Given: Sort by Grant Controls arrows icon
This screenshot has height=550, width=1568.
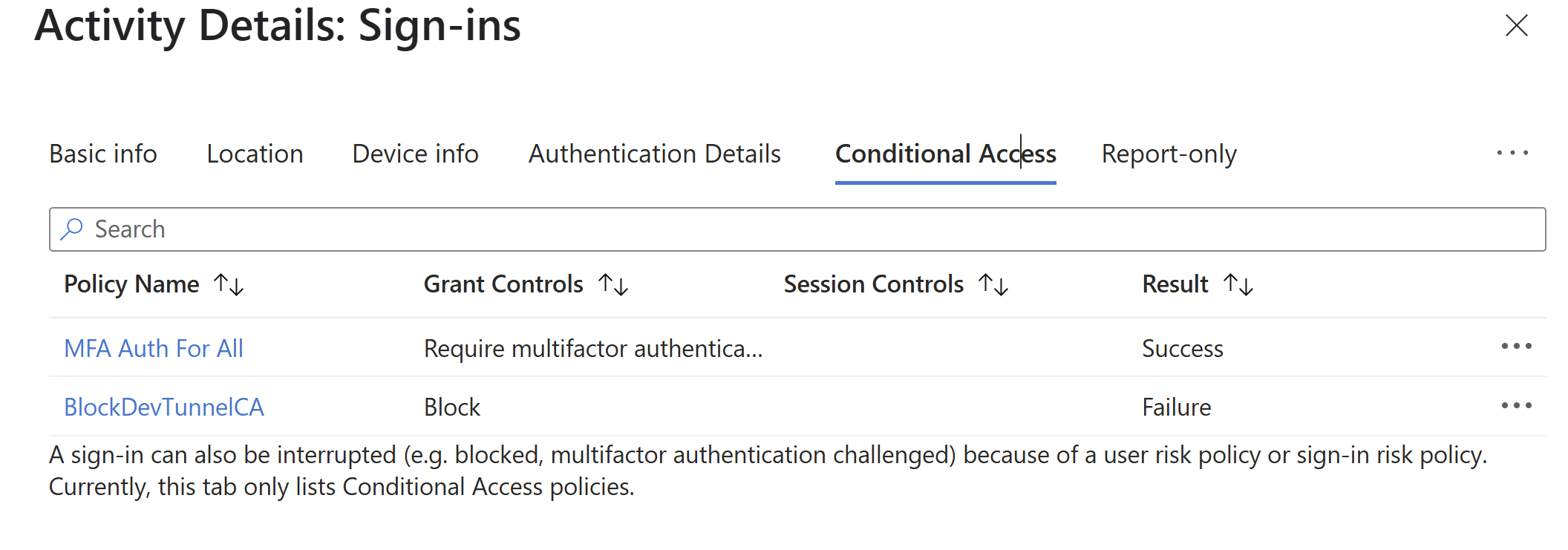Looking at the screenshot, I should pos(613,285).
